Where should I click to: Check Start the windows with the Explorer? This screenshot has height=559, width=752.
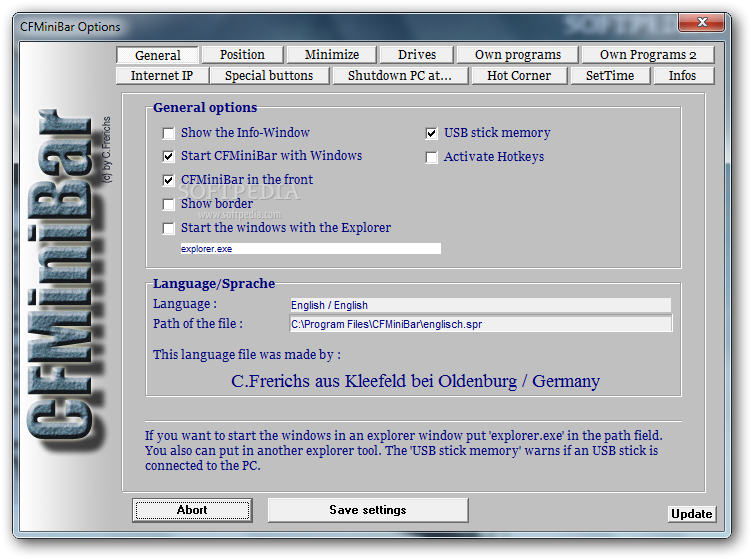click(x=168, y=228)
